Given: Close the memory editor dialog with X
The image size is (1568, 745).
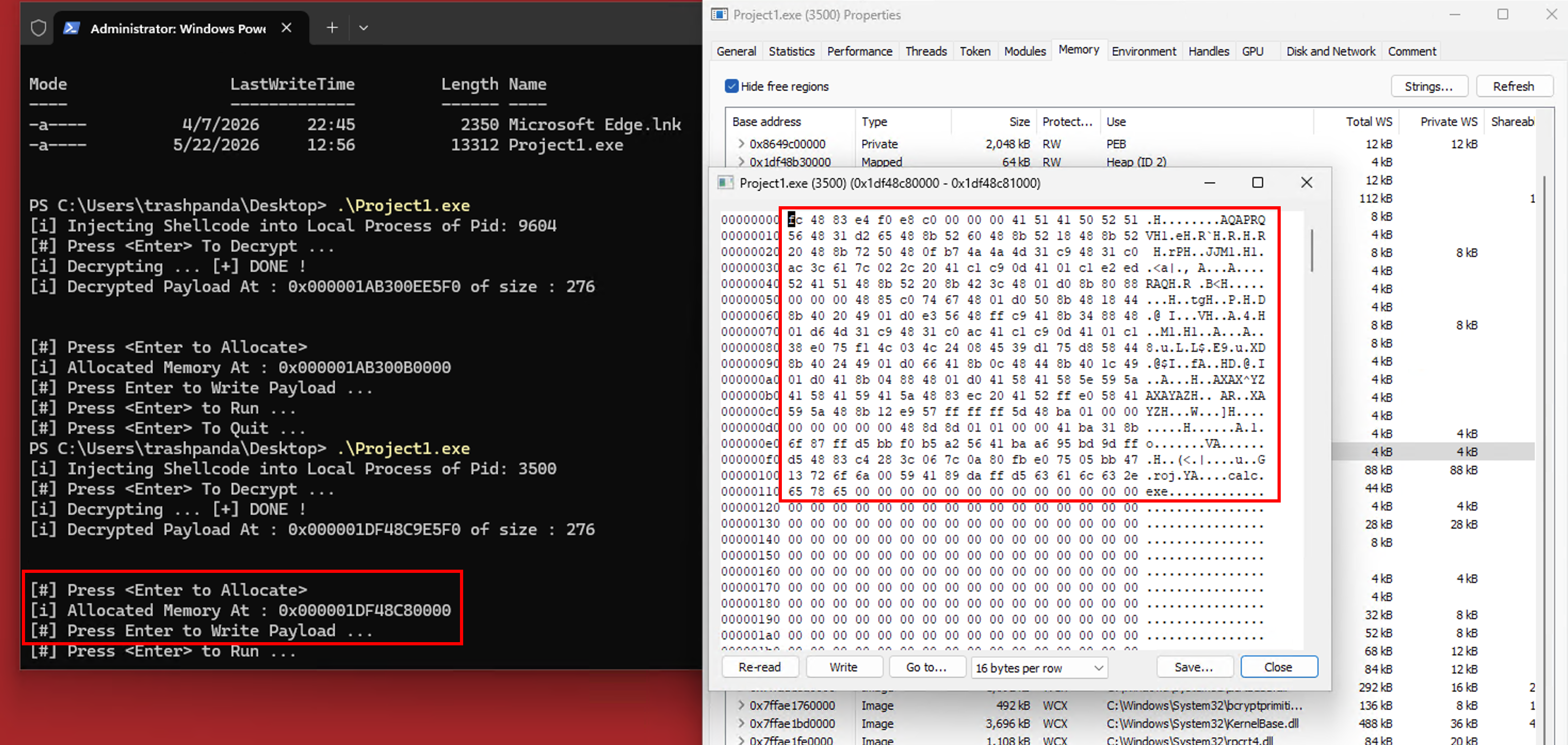Looking at the screenshot, I should [x=1306, y=183].
